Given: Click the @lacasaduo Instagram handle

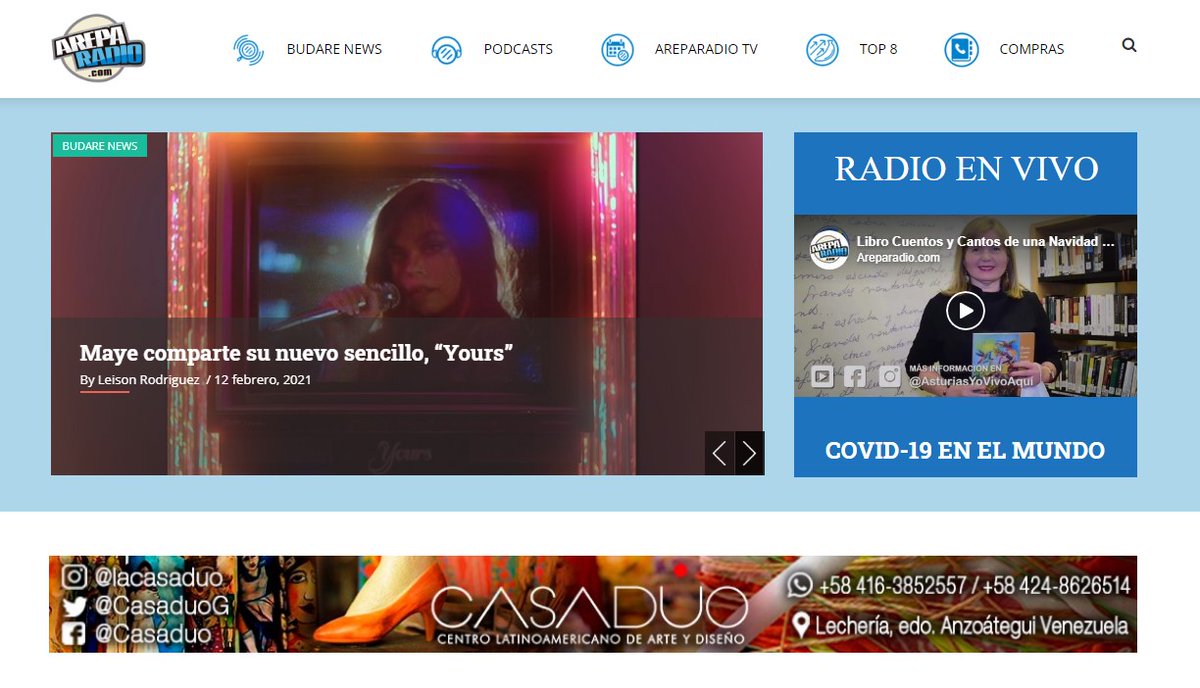Looking at the screenshot, I should [x=158, y=577].
